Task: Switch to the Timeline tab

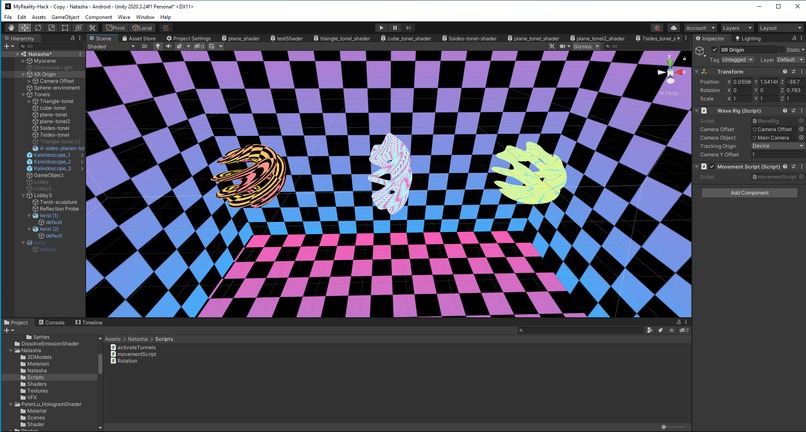Action: 89,322
